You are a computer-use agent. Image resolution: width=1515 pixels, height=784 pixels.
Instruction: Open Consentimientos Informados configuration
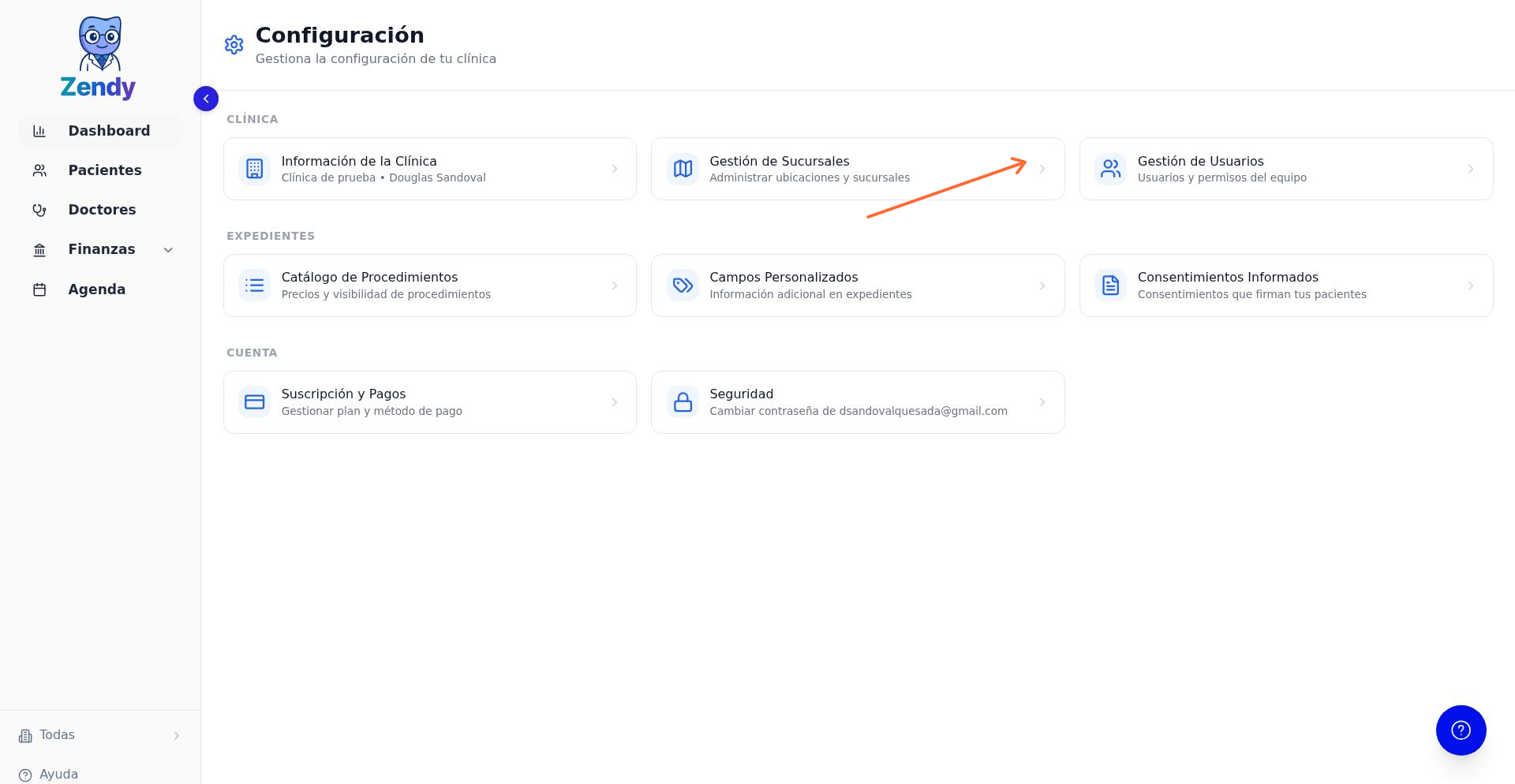(1286, 285)
